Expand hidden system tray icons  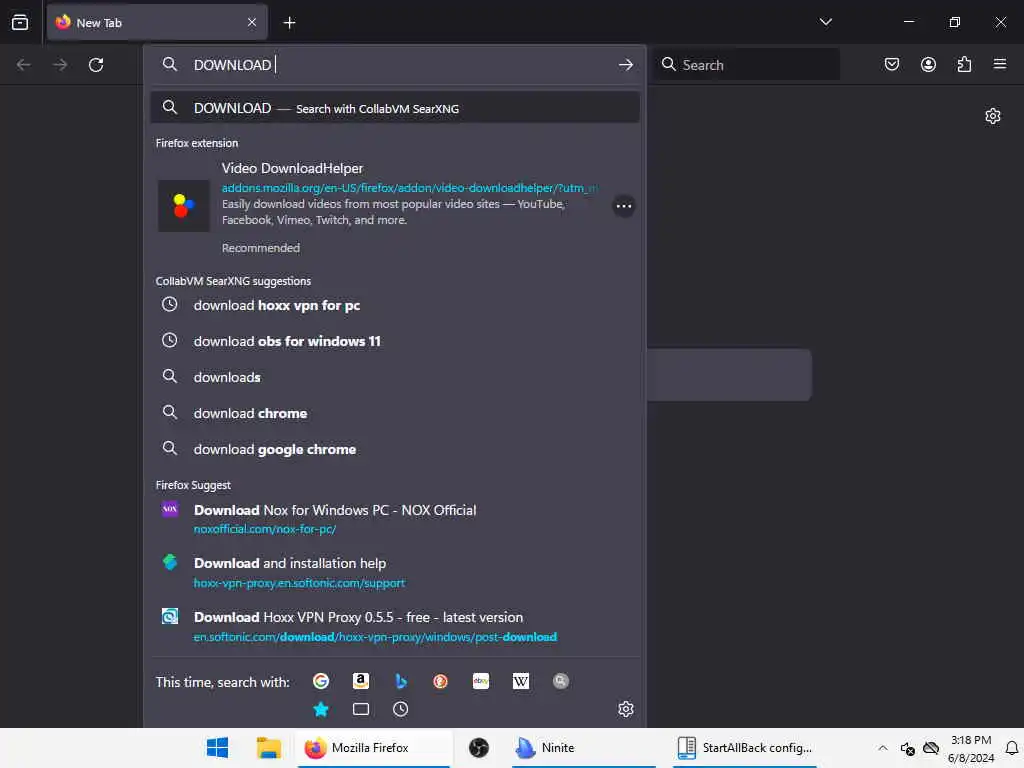point(882,748)
